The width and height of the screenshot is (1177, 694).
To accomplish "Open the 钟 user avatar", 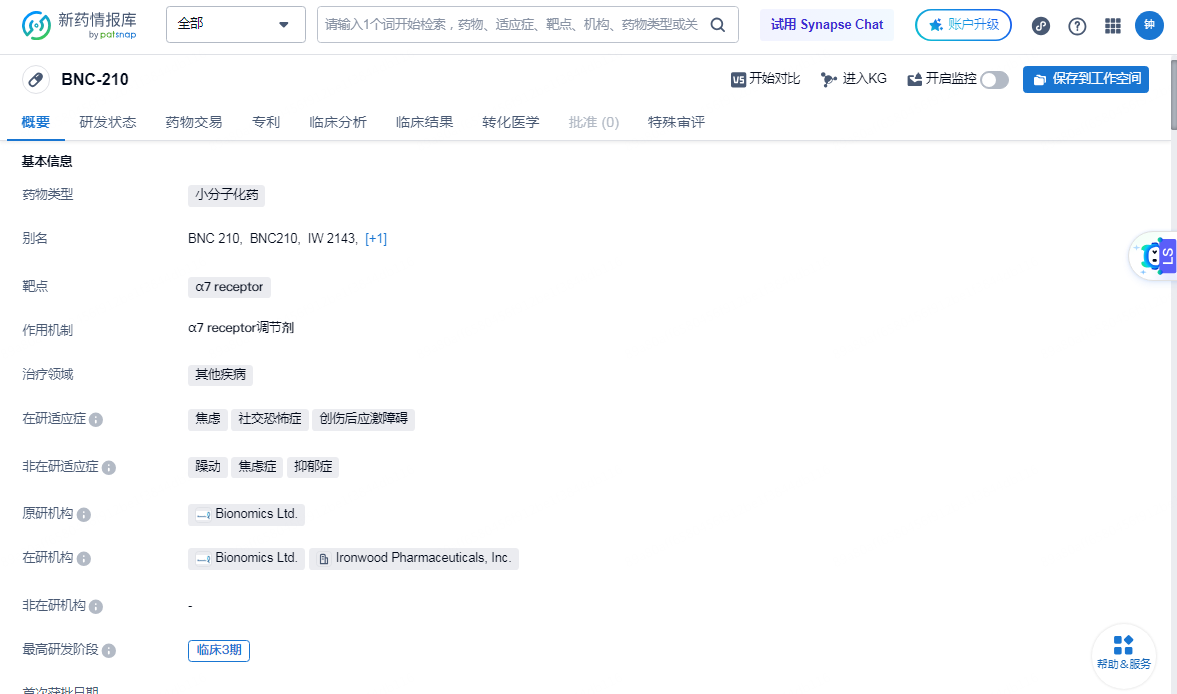I will point(1149,26).
